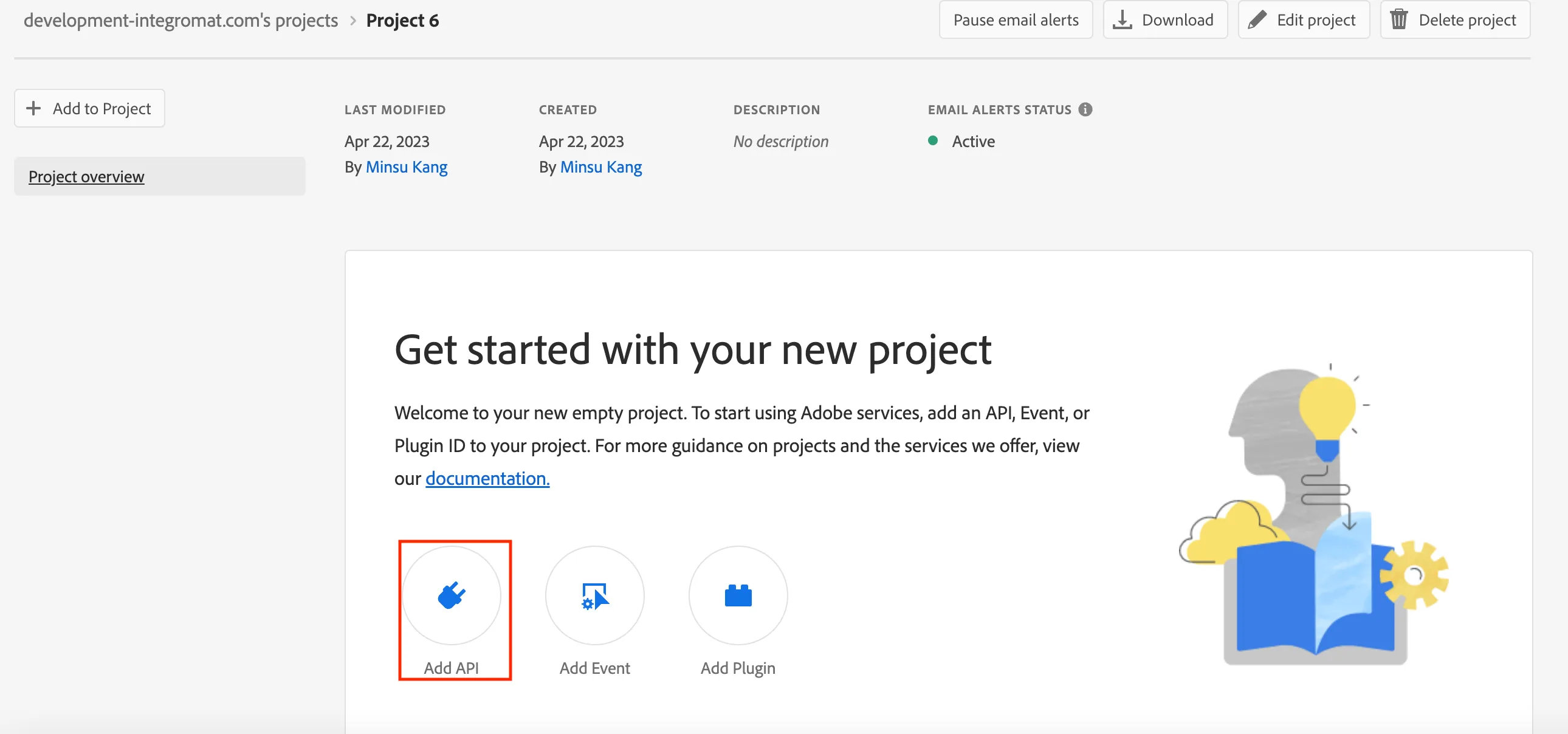The image size is (1568, 734).
Task: Click the Edit project pencil icon
Action: click(1256, 19)
